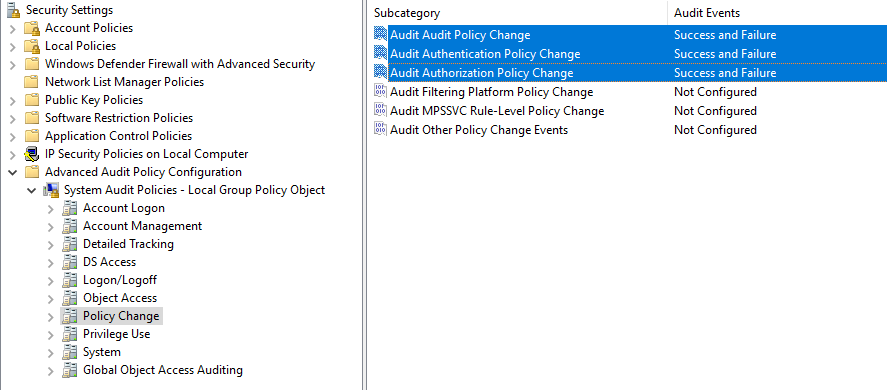The height and width of the screenshot is (390, 887).
Task: Expand the Account Logon node
Action: click(x=51, y=209)
